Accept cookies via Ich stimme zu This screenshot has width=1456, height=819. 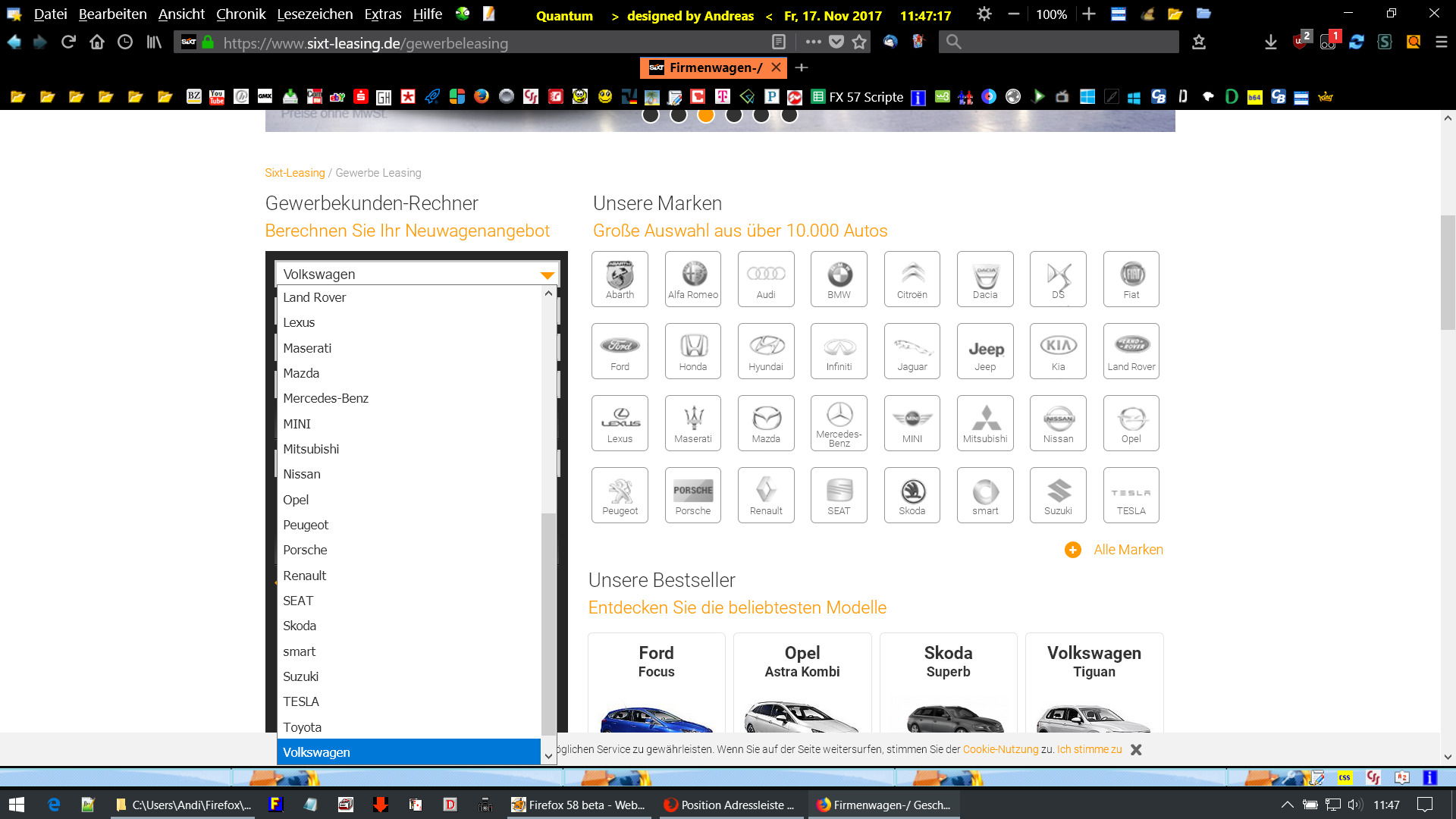pos(1089,749)
